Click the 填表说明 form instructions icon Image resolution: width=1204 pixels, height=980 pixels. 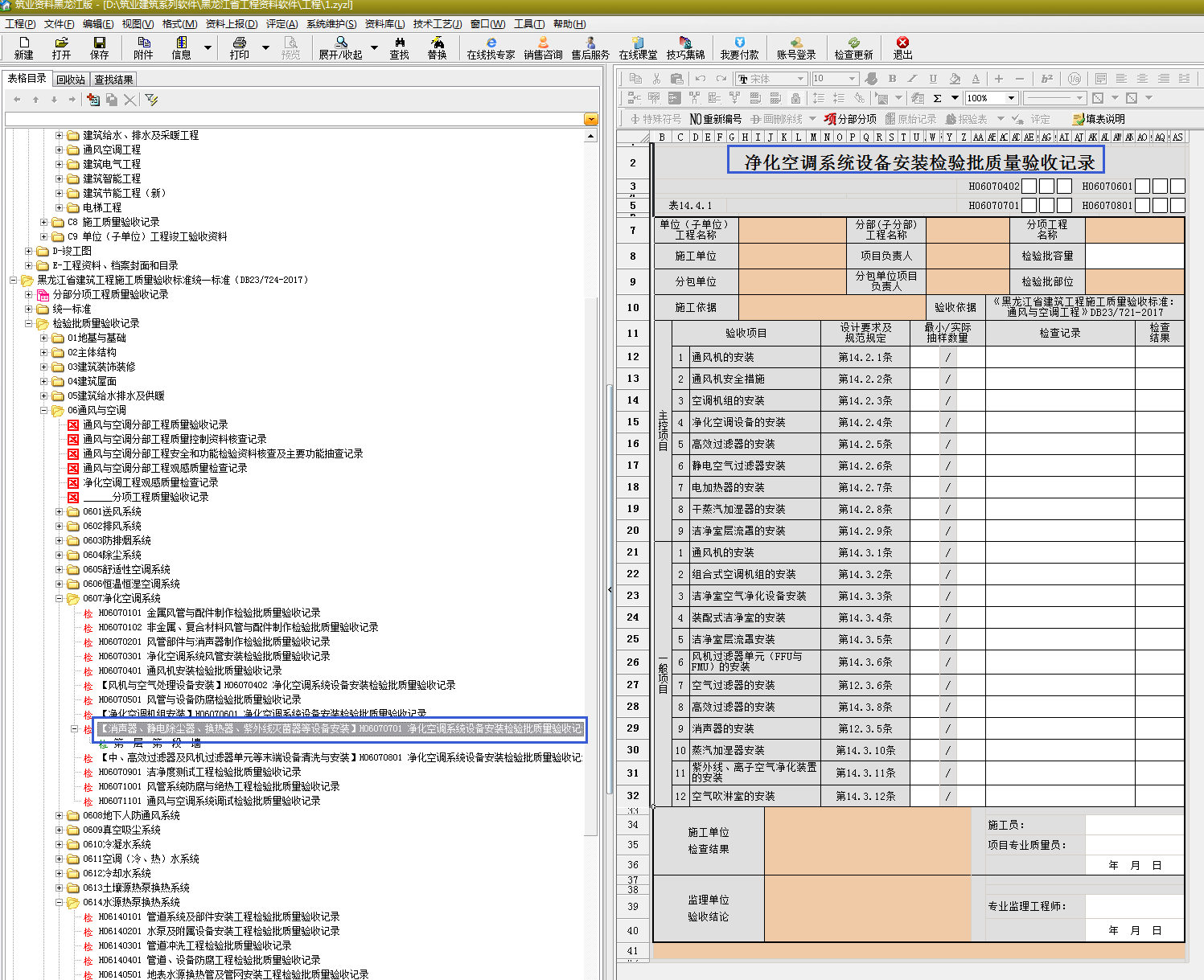1099,118
